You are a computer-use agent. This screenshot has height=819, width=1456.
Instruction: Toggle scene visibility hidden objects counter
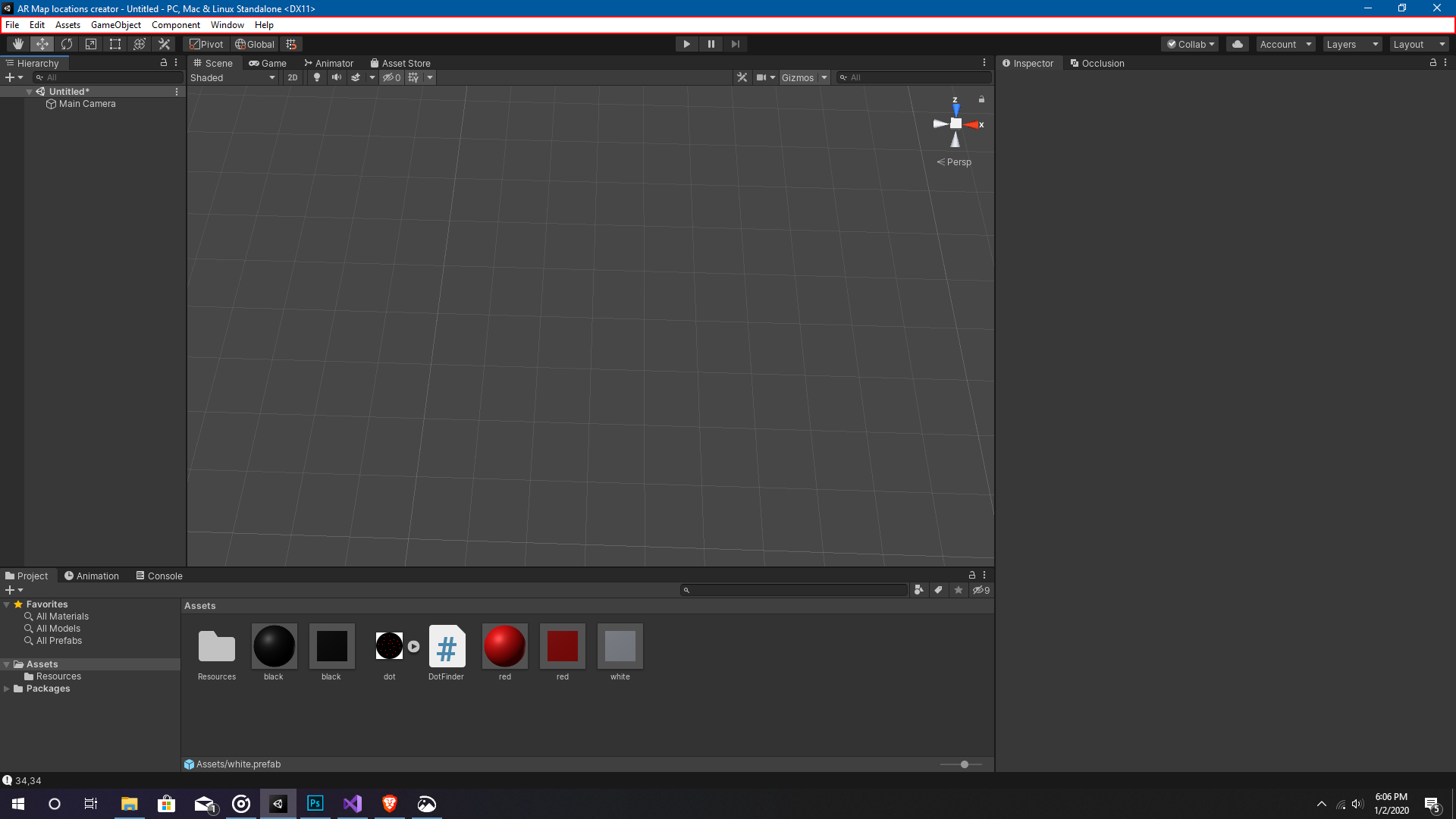[391, 77]
